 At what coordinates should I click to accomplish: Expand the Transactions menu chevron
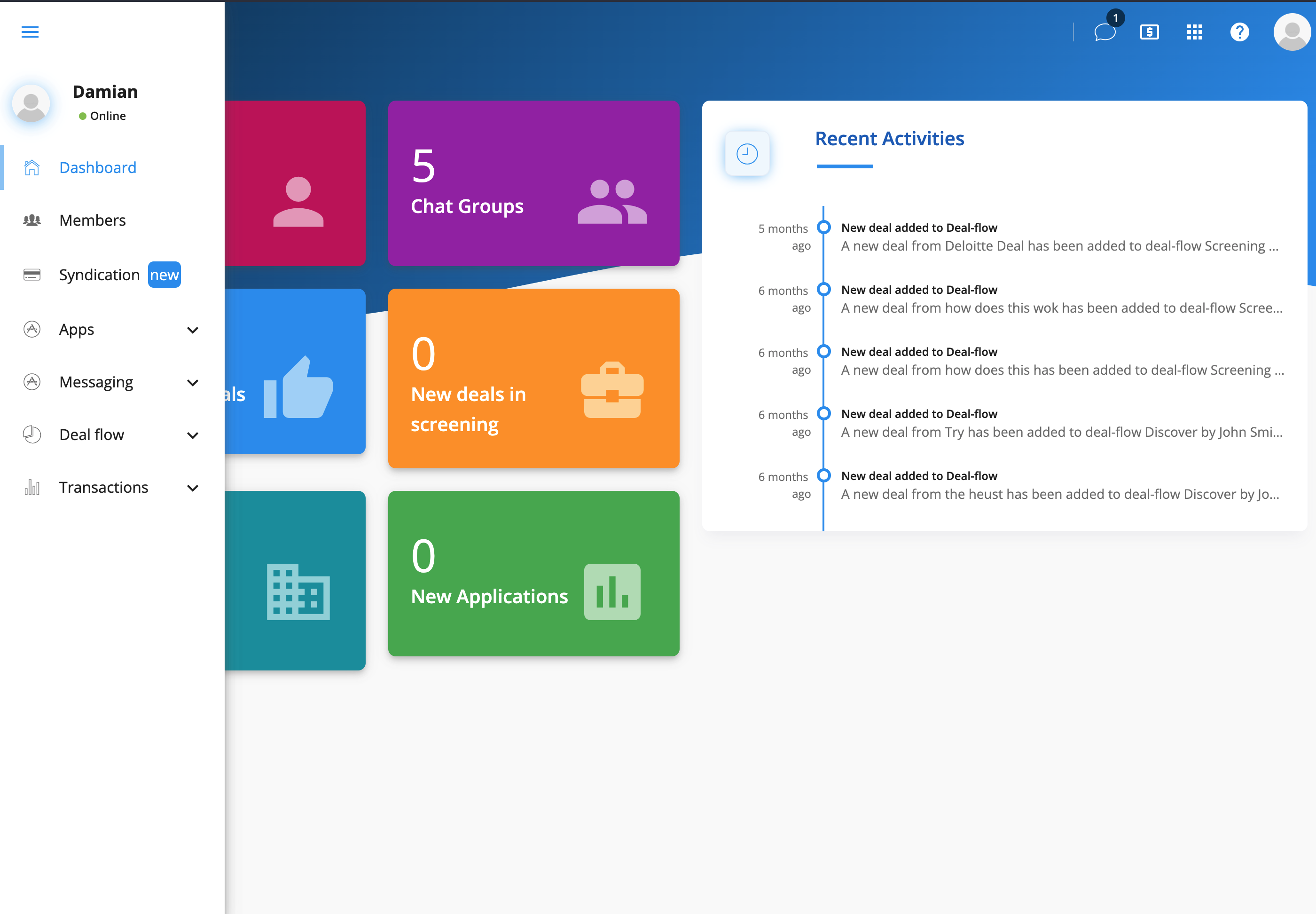click(193, 488)
